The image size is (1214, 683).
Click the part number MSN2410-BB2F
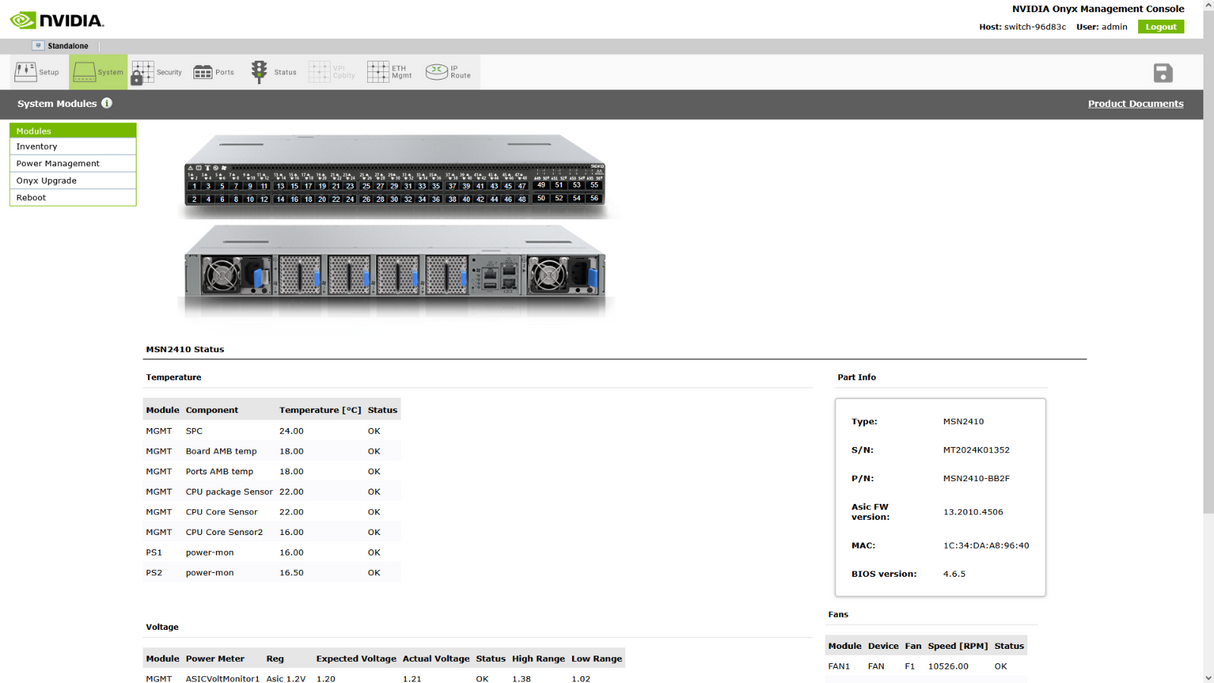[x=976, y=478]
